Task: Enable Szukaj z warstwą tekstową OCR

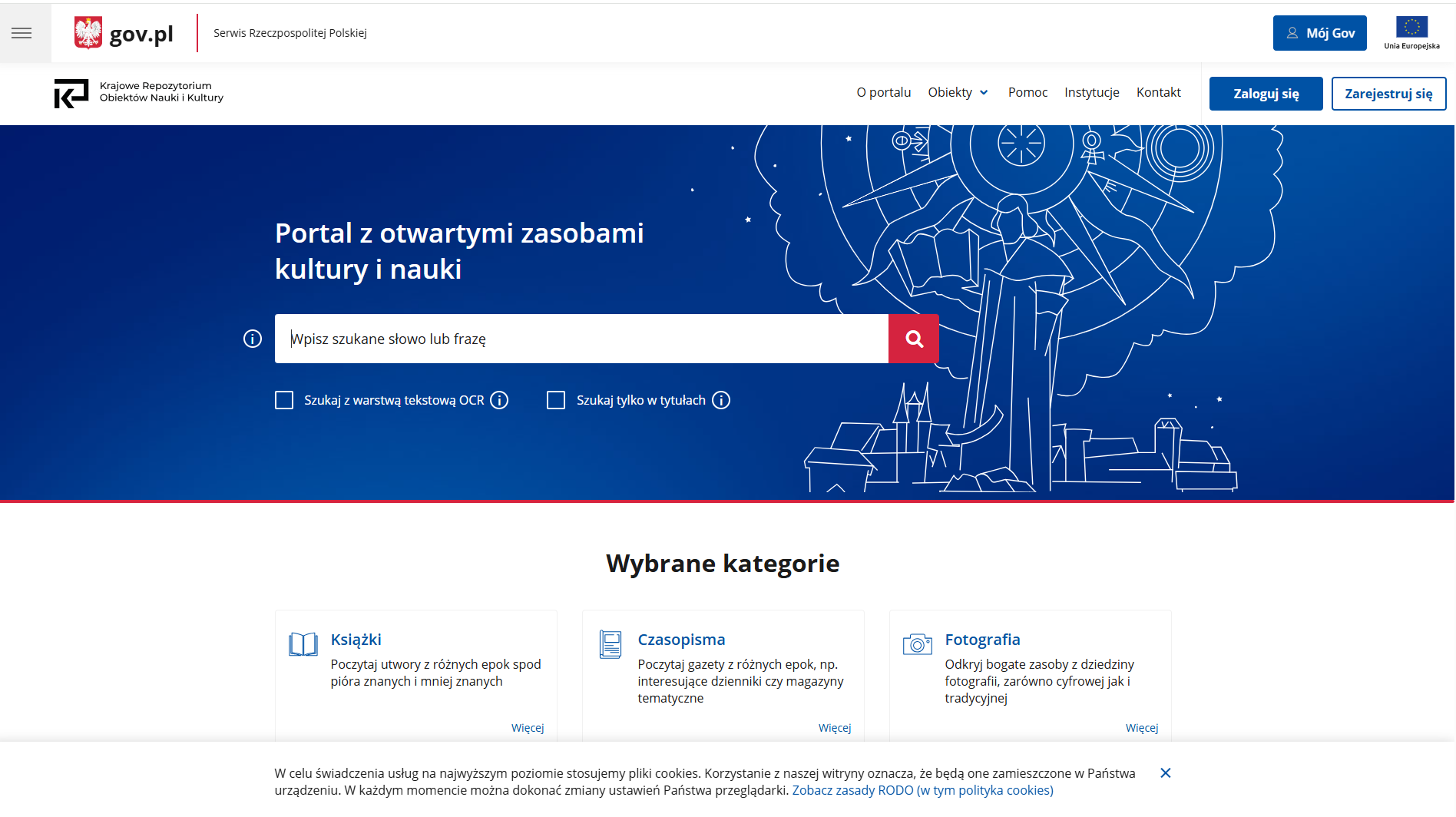Action: tap(284, 400)
